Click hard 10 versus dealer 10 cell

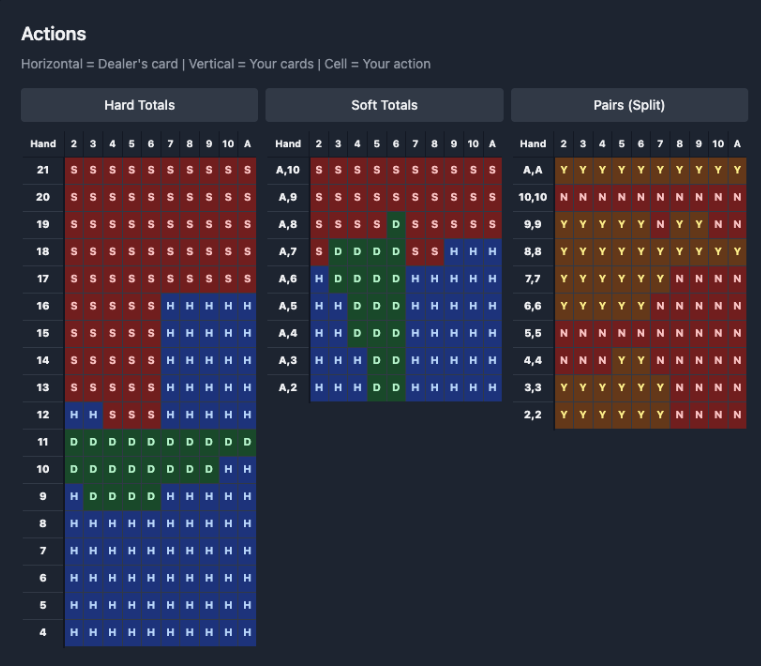(228, 468)
